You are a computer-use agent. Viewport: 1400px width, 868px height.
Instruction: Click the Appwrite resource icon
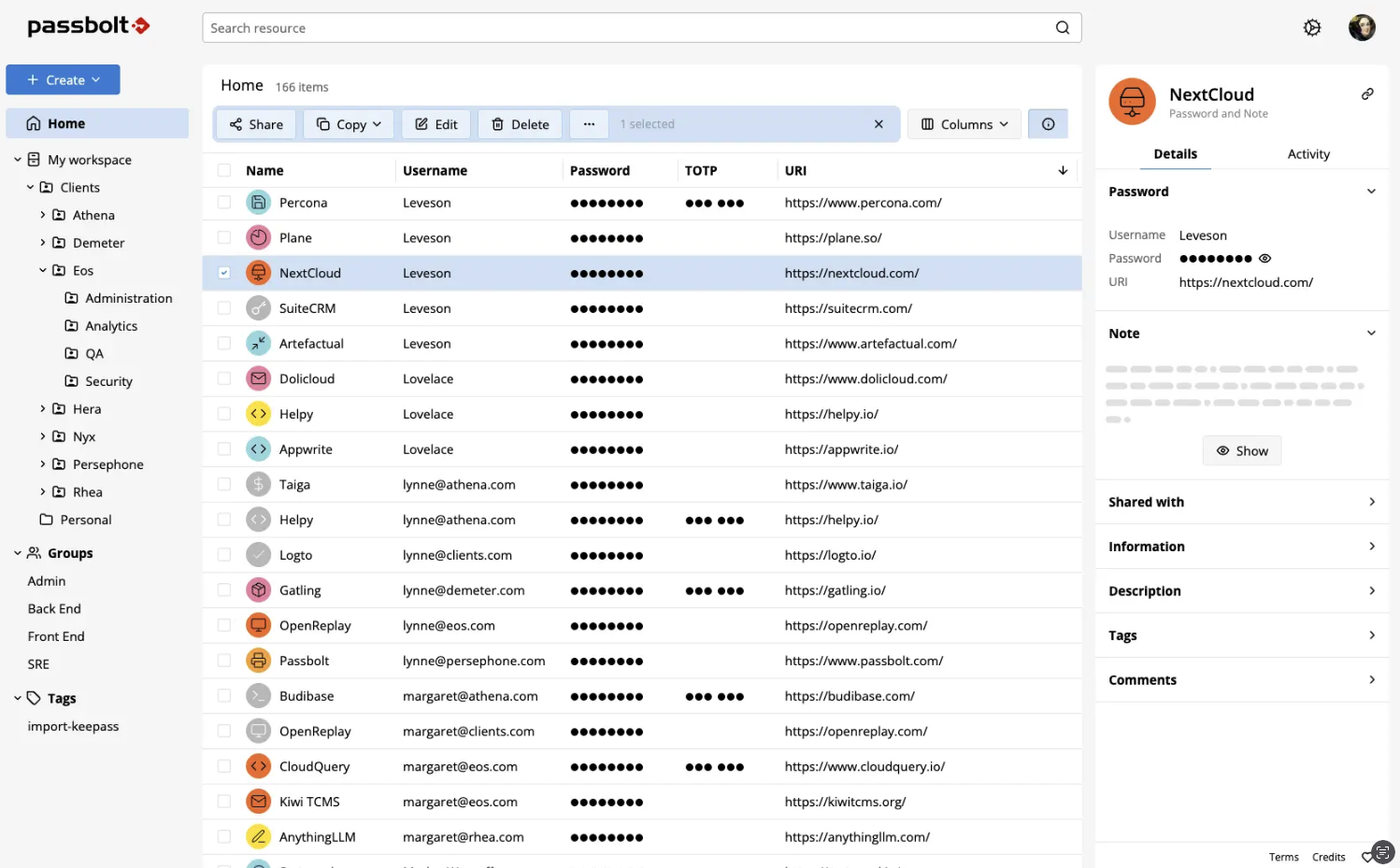(259, 449)
